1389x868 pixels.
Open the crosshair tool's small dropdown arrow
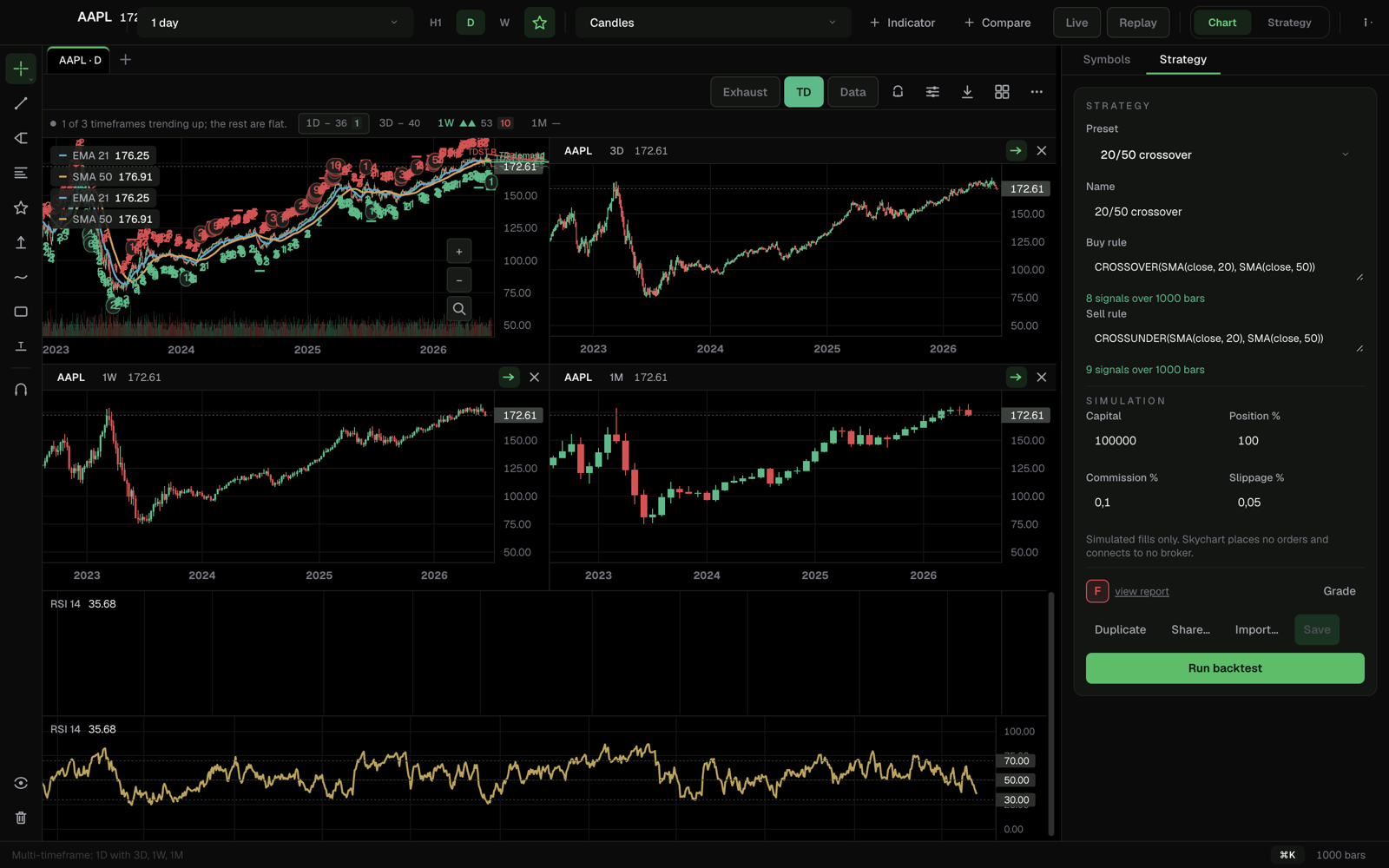click(32, 80)
